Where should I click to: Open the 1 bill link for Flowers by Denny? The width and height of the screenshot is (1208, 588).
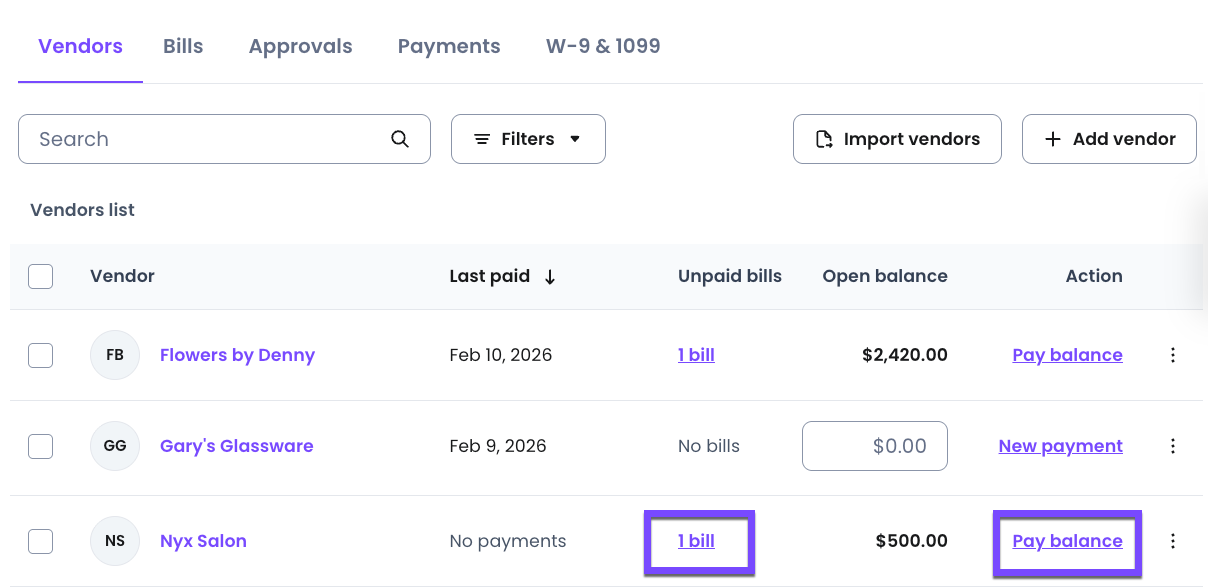coord(696,355)
